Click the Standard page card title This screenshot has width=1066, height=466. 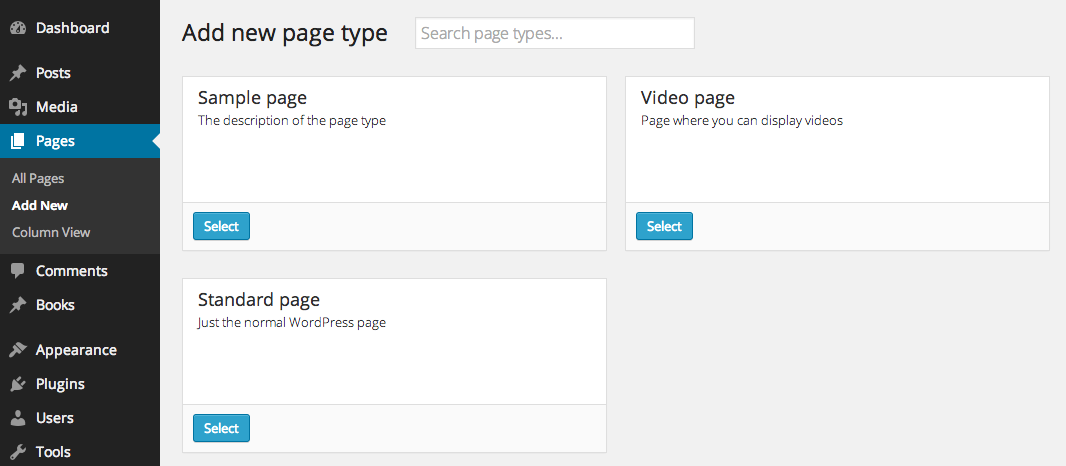coord(258,300)
